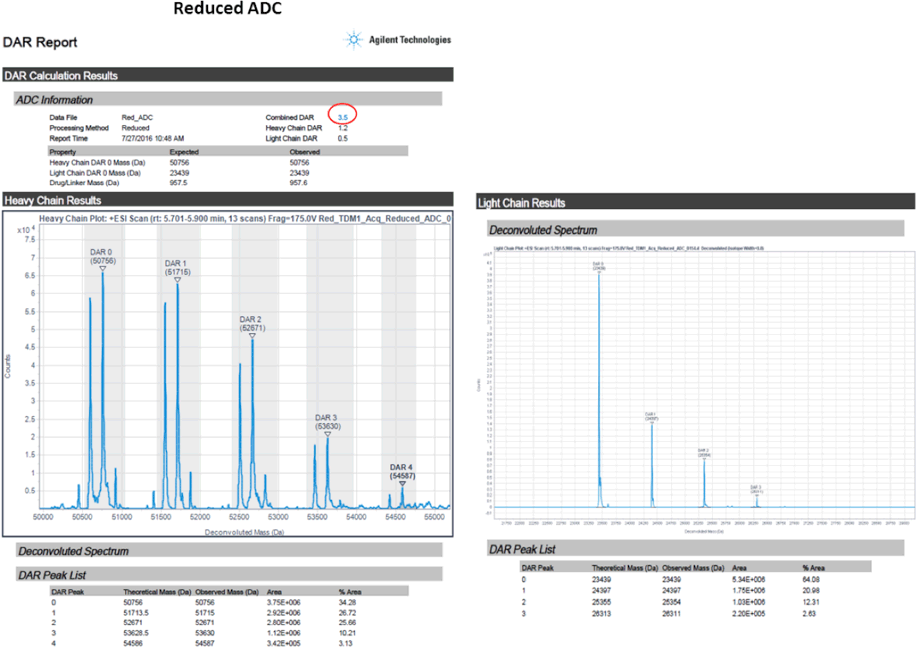Viewport: 920px width, 649px height.
Task: Pick the DAR 3 (53630) peak marker
Action: (x=327, y=432)
